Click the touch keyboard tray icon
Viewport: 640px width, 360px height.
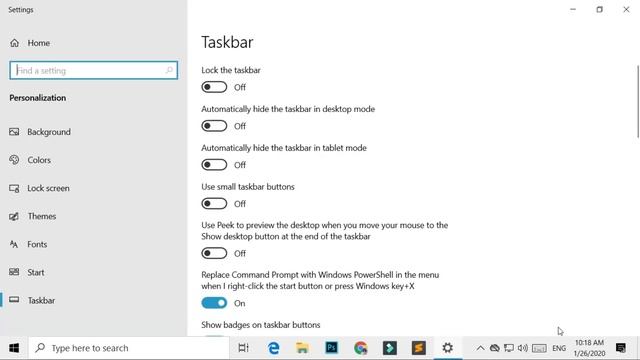[539, 349]
